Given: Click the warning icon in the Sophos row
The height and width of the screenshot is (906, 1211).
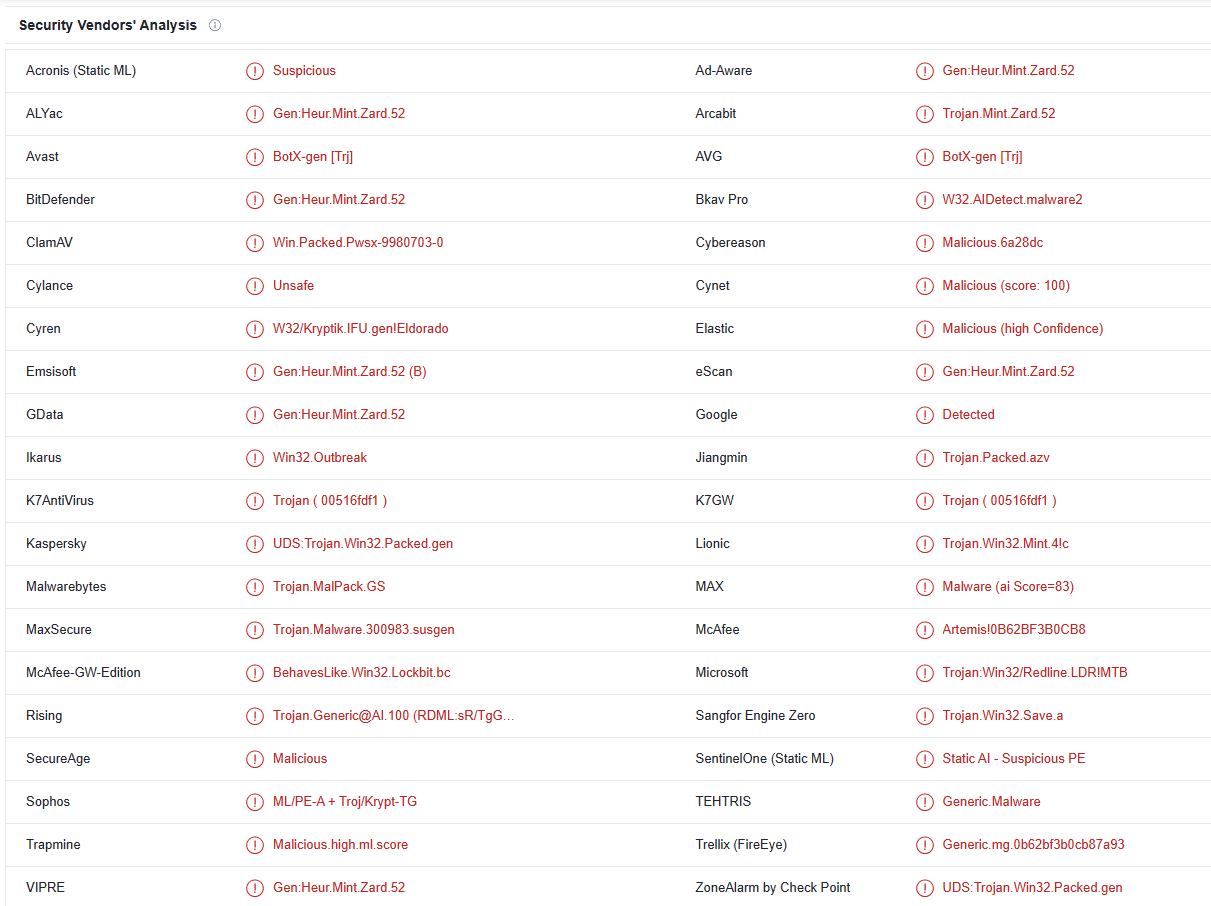Looking at the screenshot, I should [x=255, y=802].
